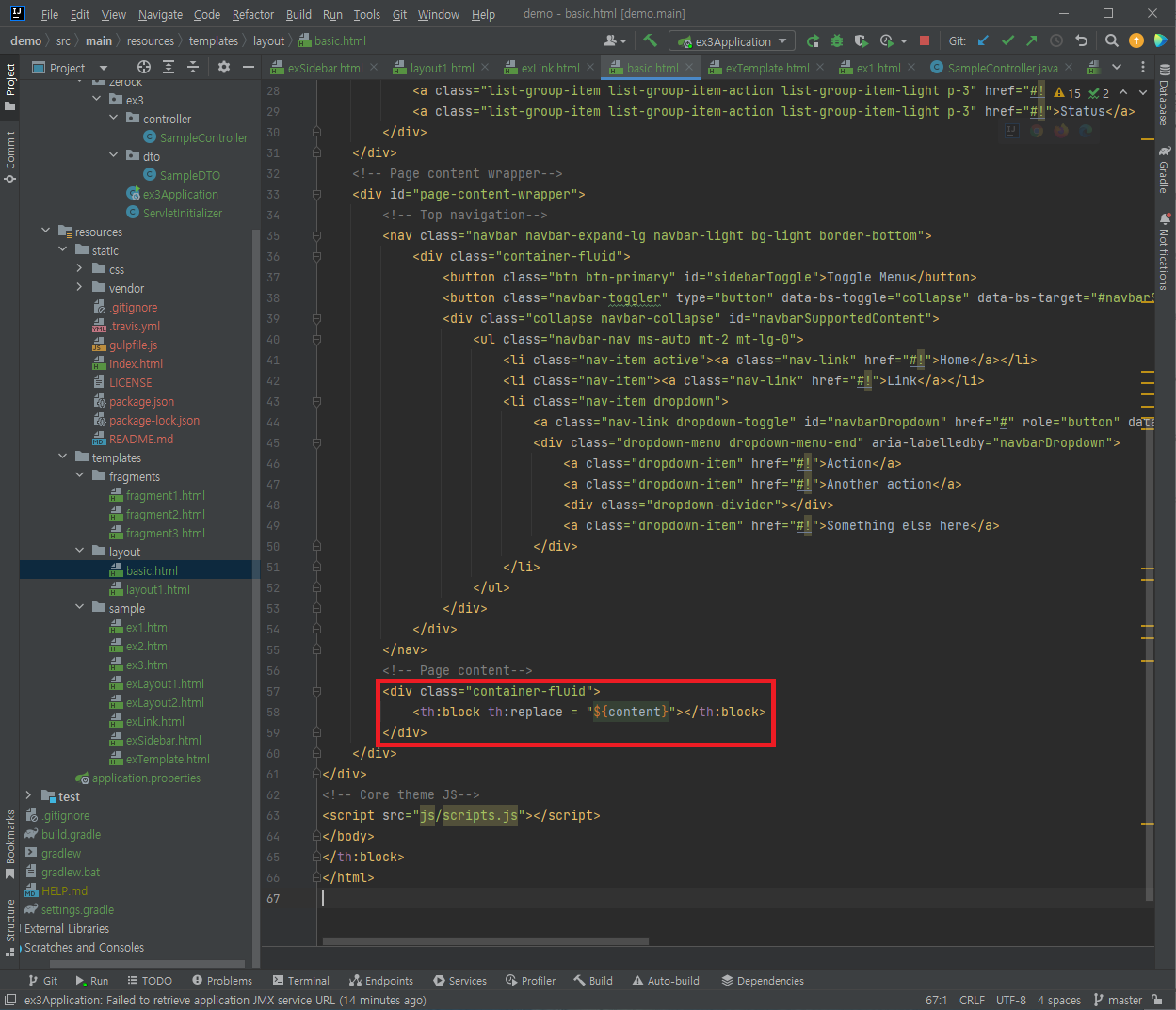The height and width of the screenshot is (1010, 1176).
Task: Open the ex3Application run configuration dropdown
Action: coord(733,41)
